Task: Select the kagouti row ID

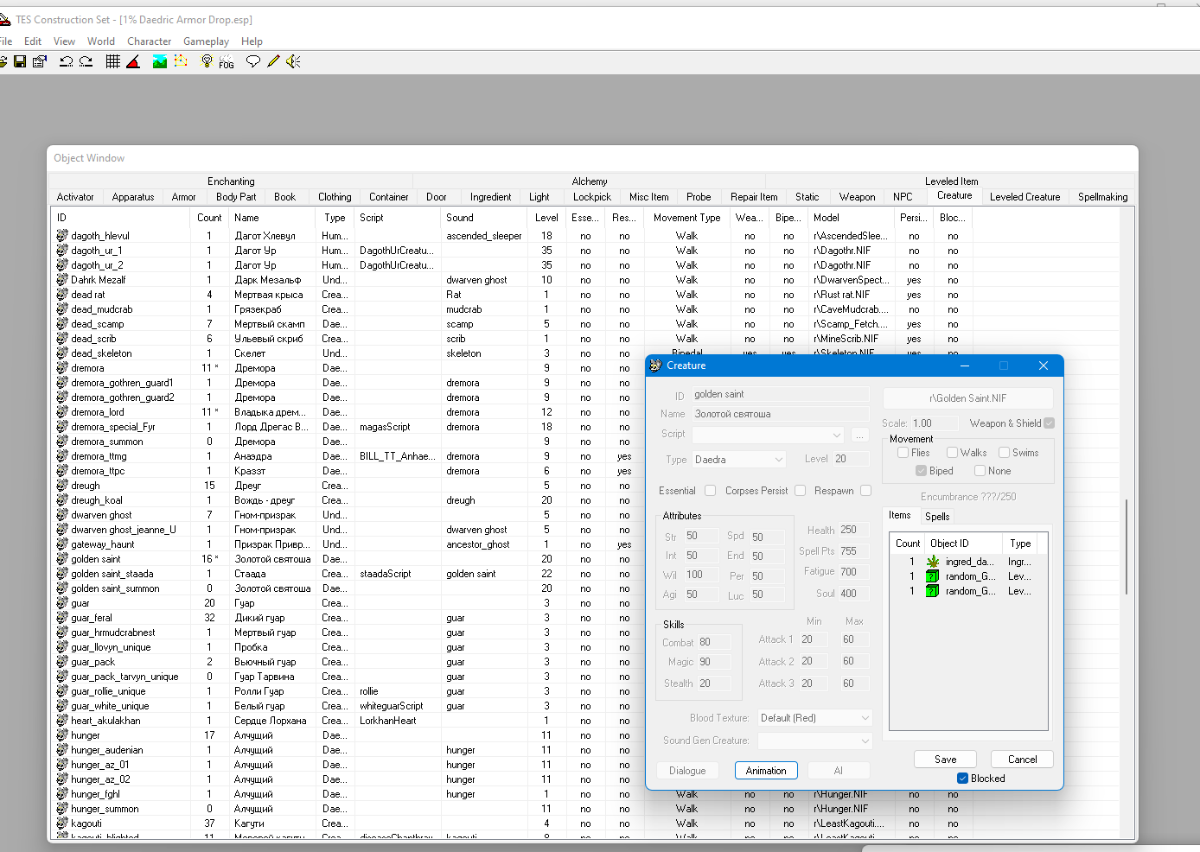Action: 87,824
